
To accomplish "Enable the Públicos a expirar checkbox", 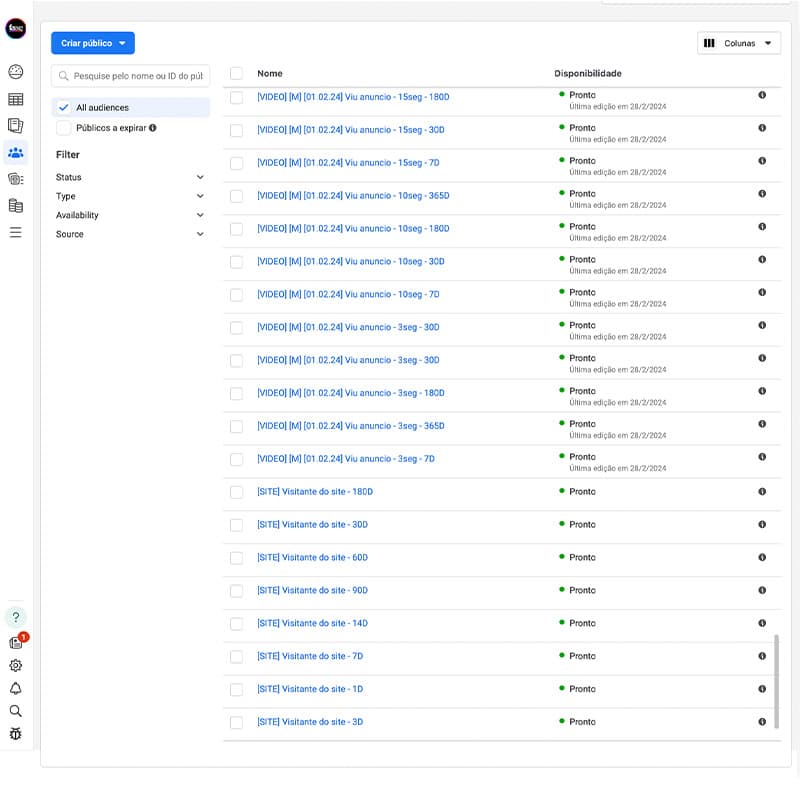I will click(64, 128).
